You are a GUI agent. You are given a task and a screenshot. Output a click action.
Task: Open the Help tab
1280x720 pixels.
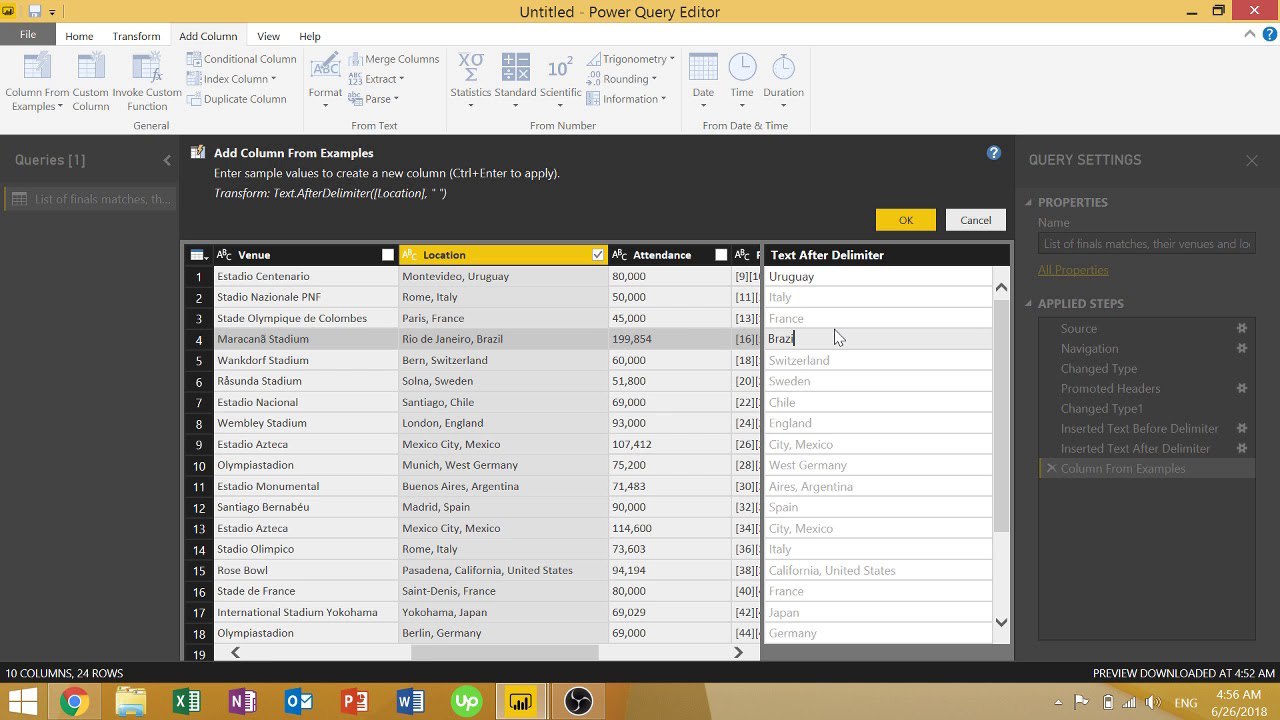(x=310, y=36)
